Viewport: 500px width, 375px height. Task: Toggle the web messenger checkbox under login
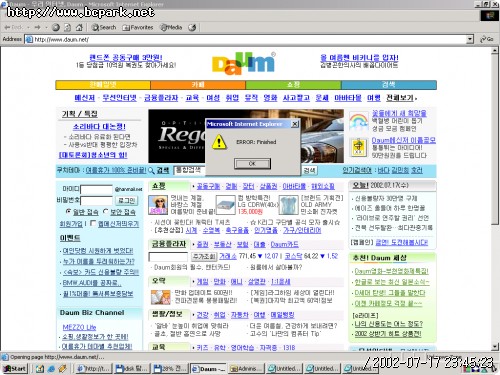tap(93, 223)
